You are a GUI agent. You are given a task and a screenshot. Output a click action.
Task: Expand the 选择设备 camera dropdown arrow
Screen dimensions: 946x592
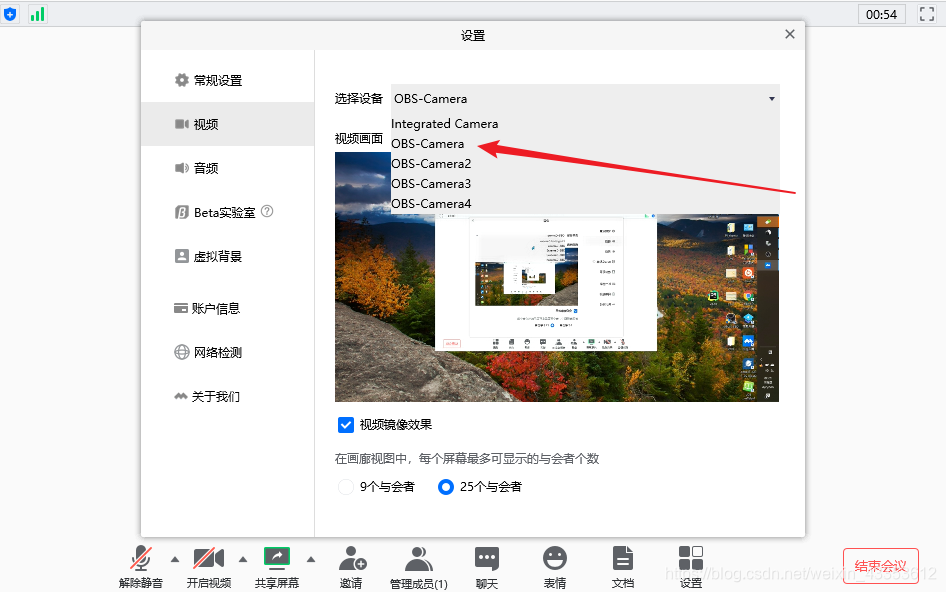[x=772, y=98]
